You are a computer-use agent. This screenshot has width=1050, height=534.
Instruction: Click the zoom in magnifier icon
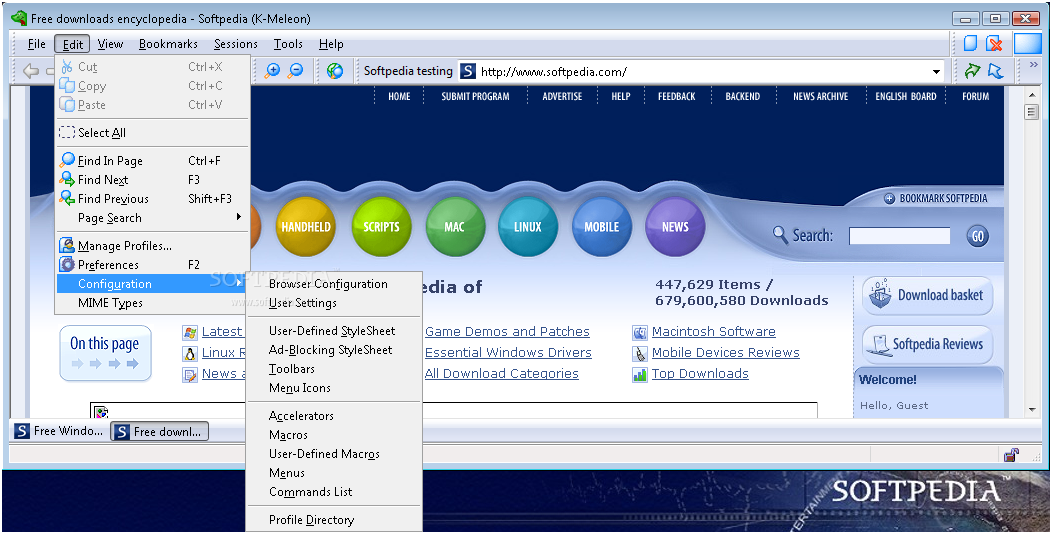pos(273,70)
